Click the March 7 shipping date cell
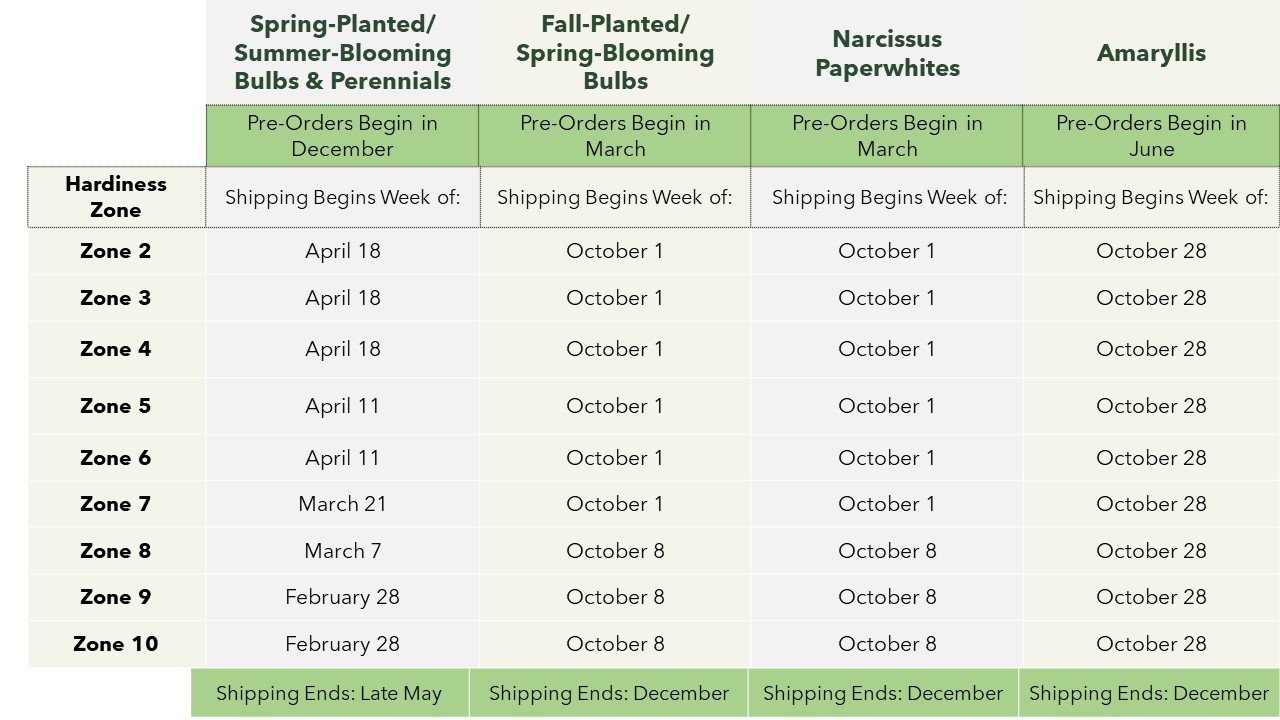 pyautogui.click(x=343, y=551)
